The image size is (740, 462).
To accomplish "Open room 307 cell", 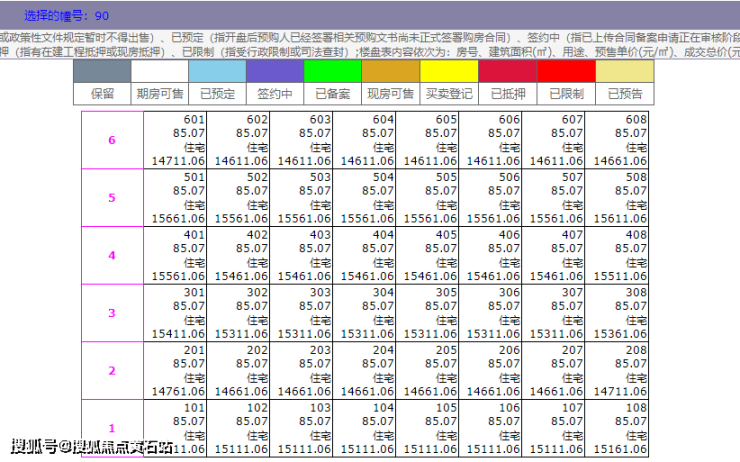I will point(553,313).
